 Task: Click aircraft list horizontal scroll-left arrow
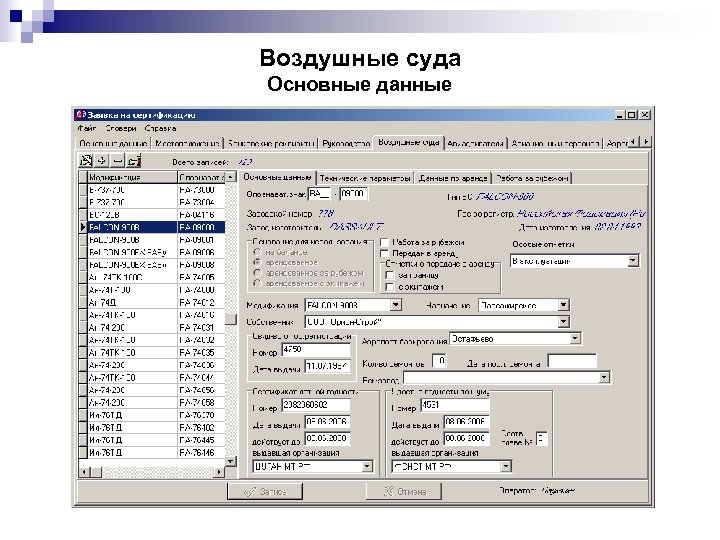tap(84, 472)
